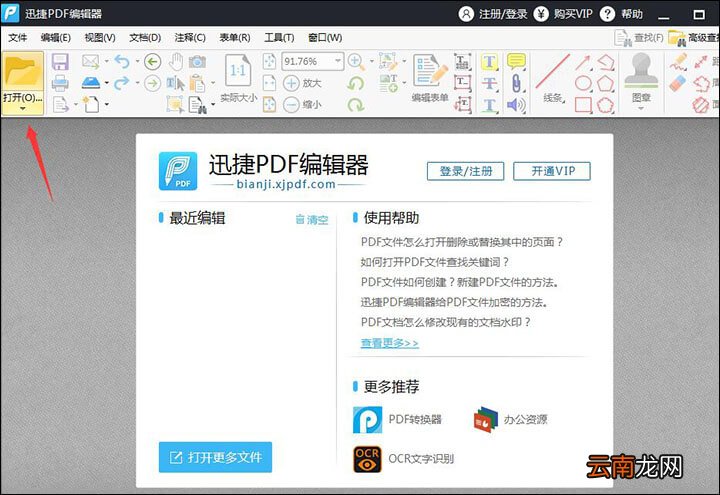Click 购买VIP in the title bar
Viewport: 720px width, 495px height.
563,14
